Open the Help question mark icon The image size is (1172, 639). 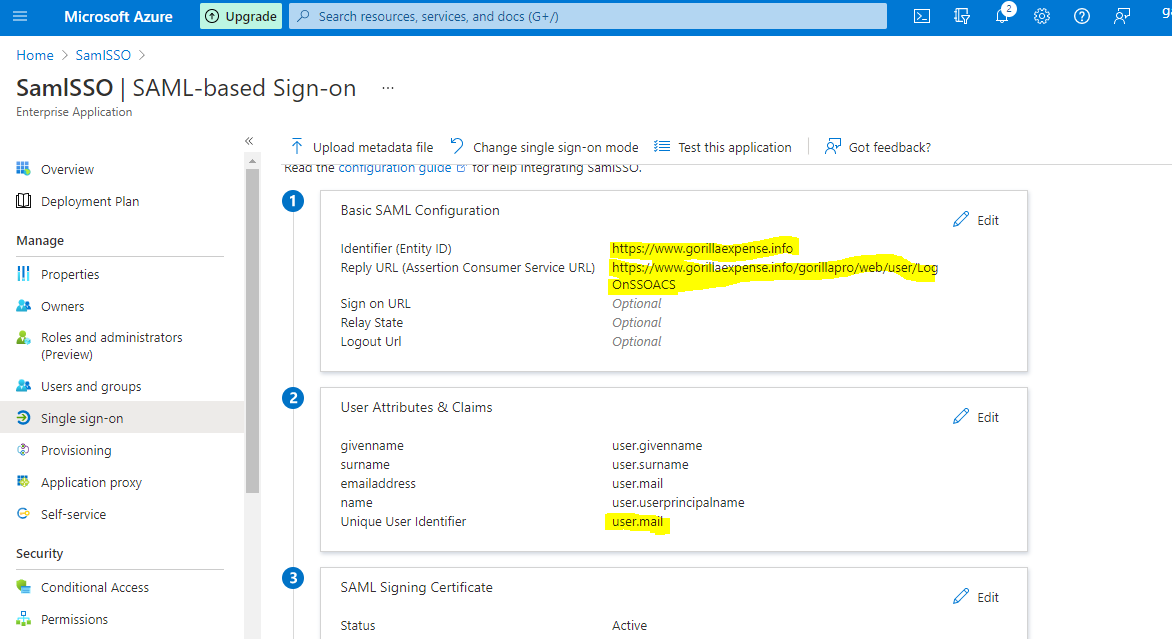[1082, 16]
